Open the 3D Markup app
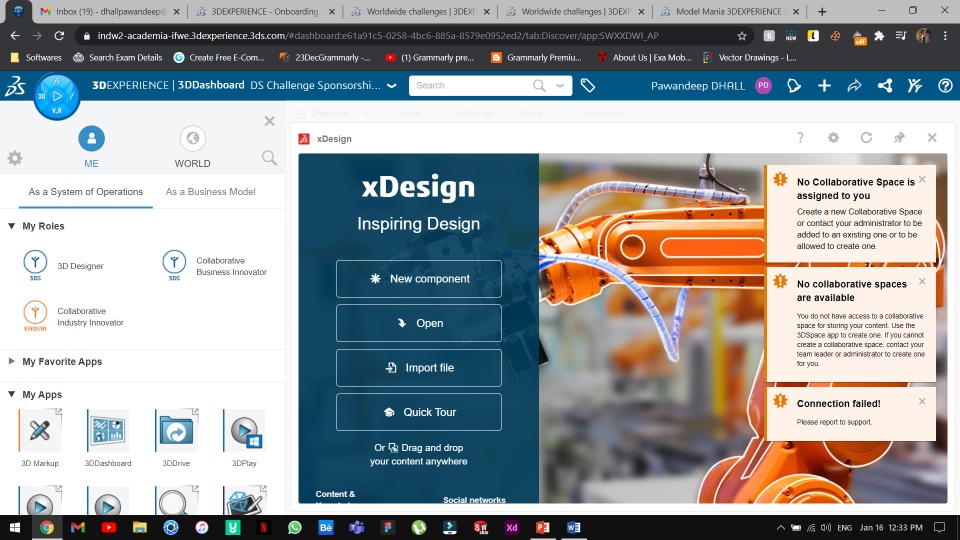The width and height of the screenshot is (960, 540). [x=40, y=430]
